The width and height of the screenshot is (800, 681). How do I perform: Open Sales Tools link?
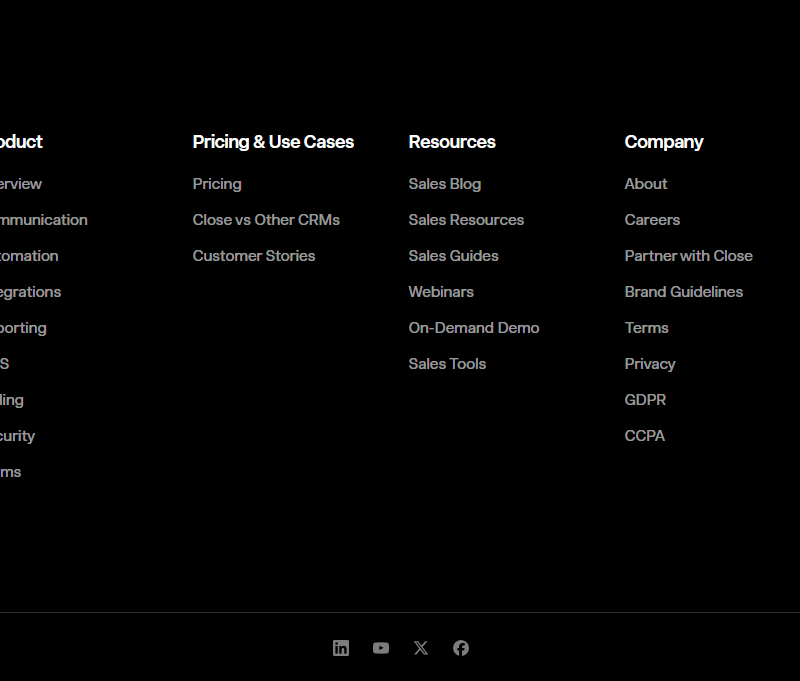[447, 364]
